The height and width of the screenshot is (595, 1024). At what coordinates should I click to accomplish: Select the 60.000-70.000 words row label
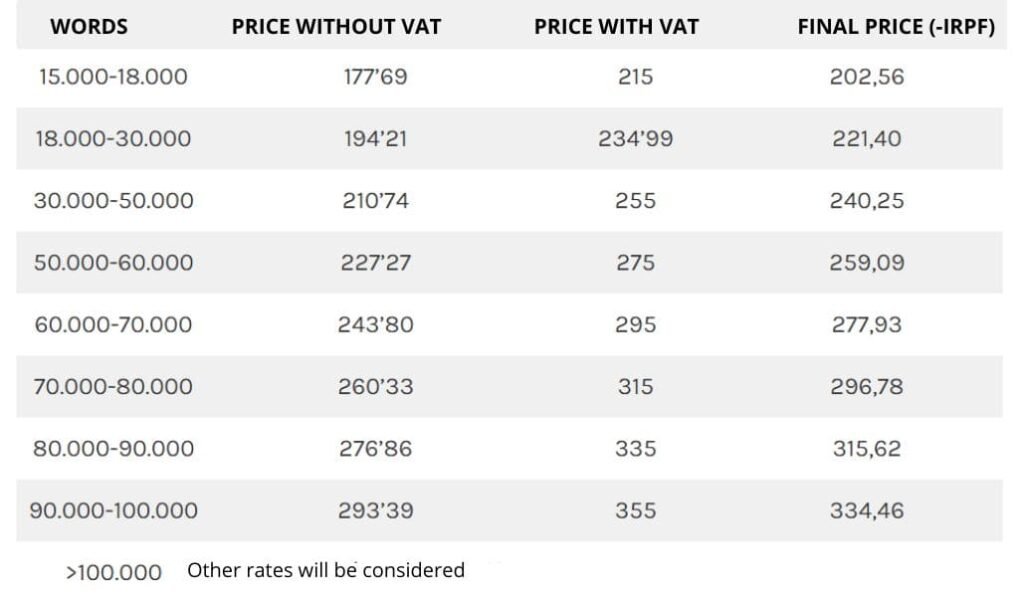[113, 325]
